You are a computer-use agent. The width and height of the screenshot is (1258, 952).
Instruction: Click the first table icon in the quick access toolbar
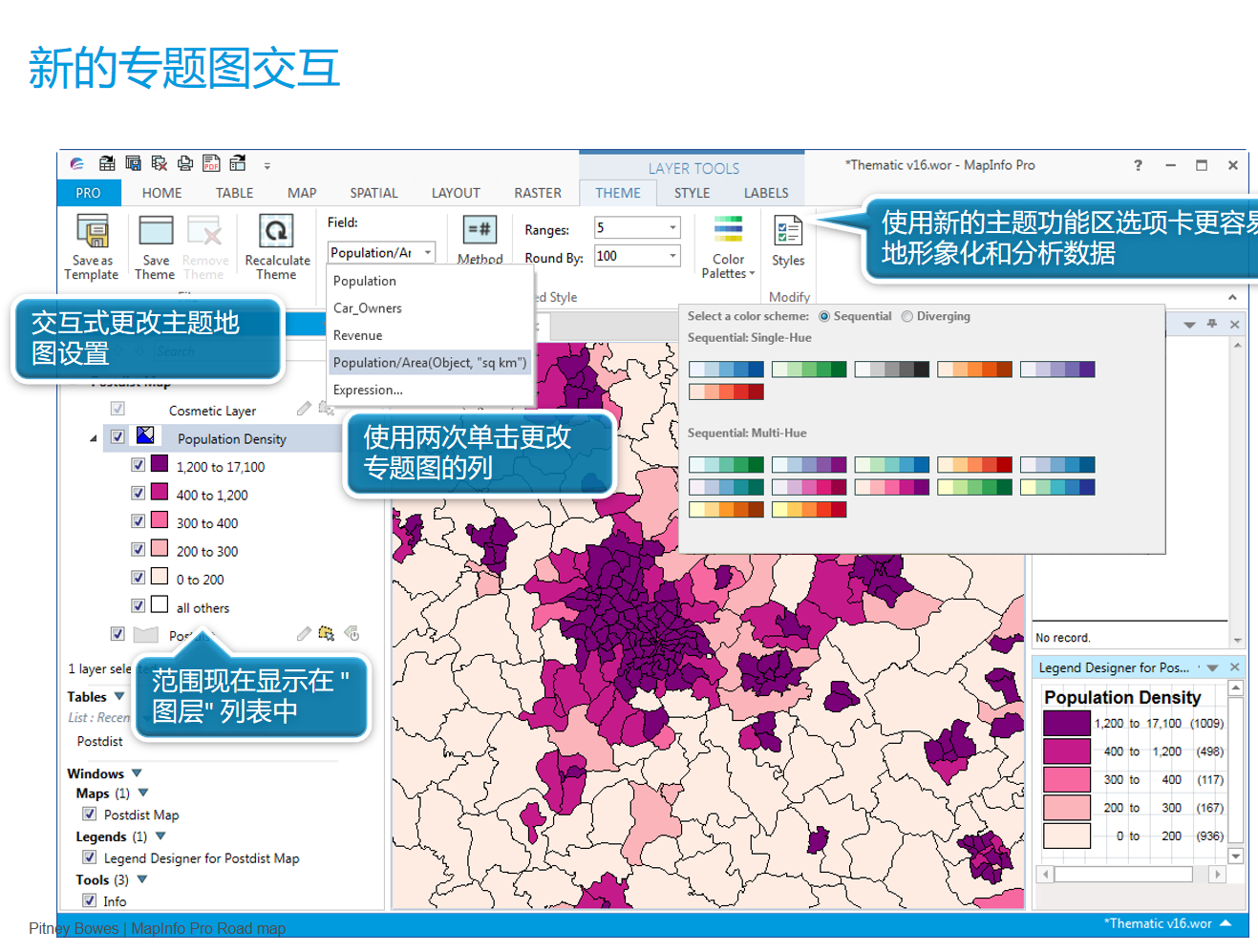tap(107, 164)
